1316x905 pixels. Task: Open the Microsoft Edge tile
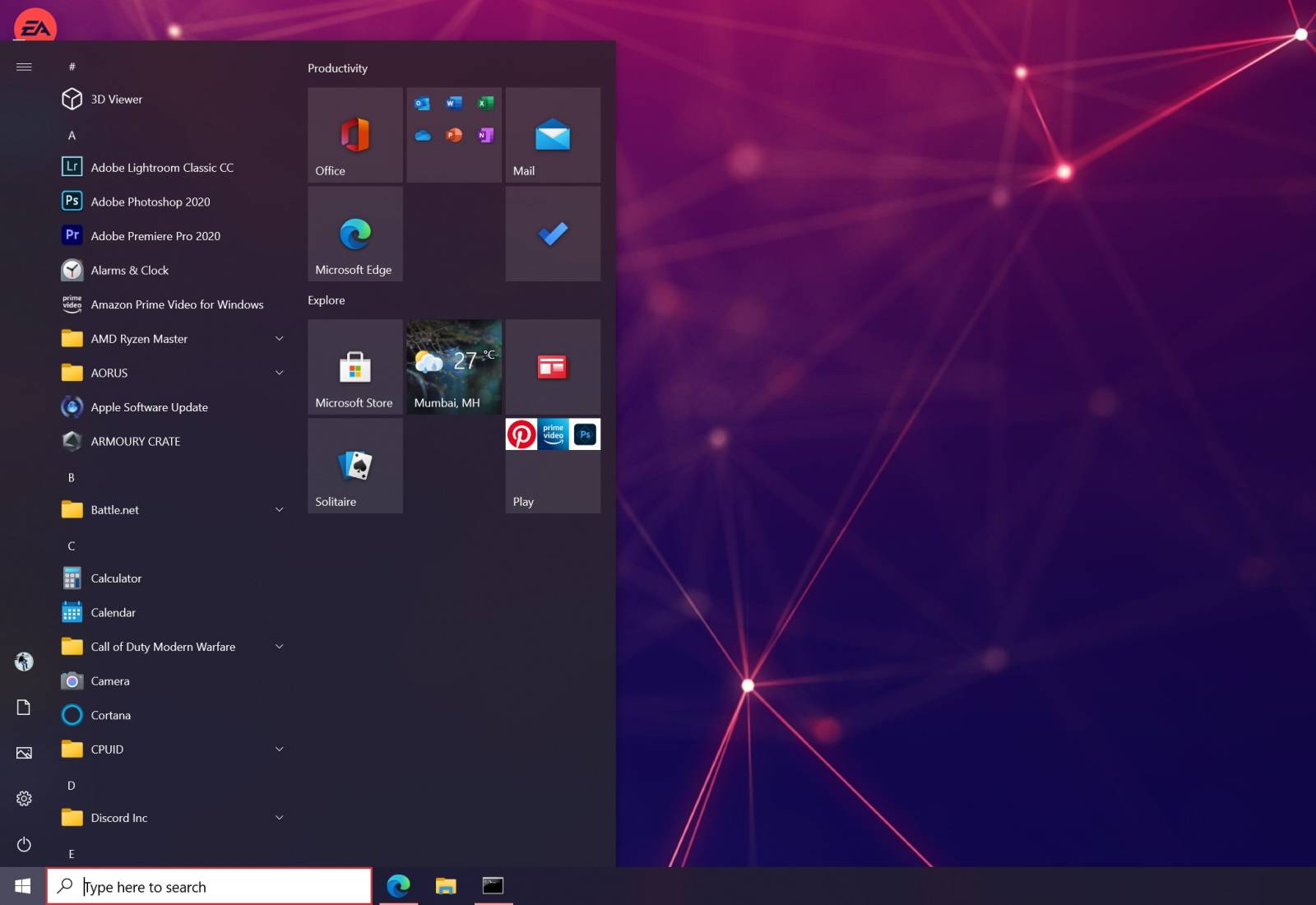coord(355,234)
